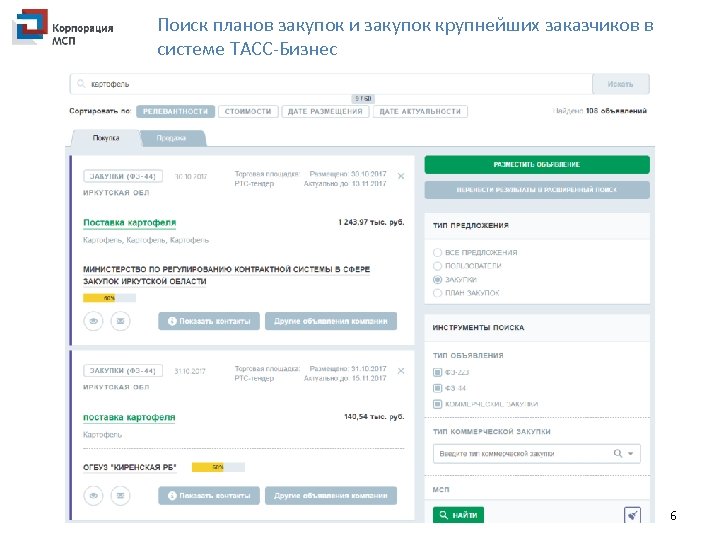Click the clear filters broom icon
The image size is (720, 540).
632,515
